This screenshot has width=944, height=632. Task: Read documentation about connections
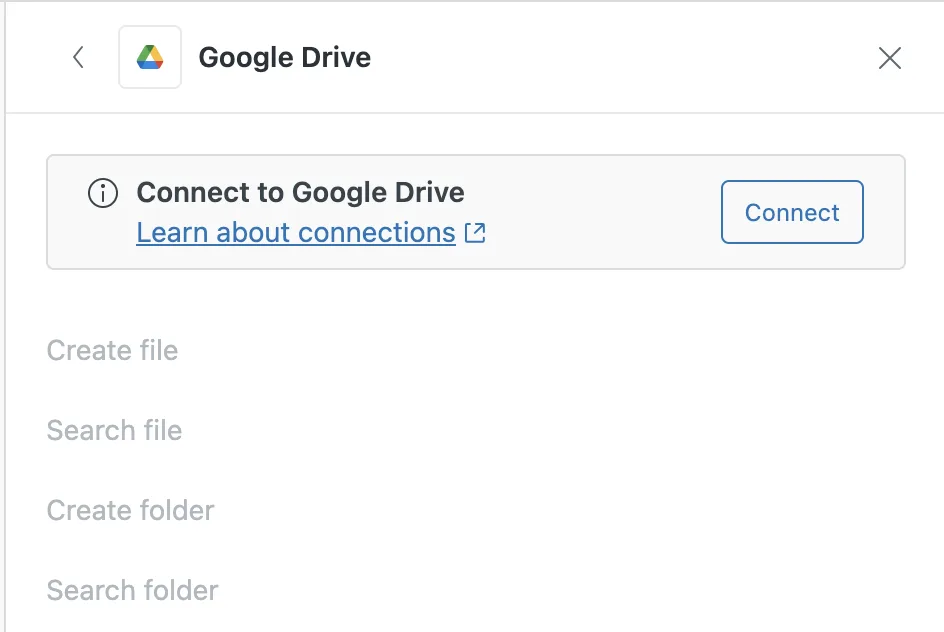296,233
